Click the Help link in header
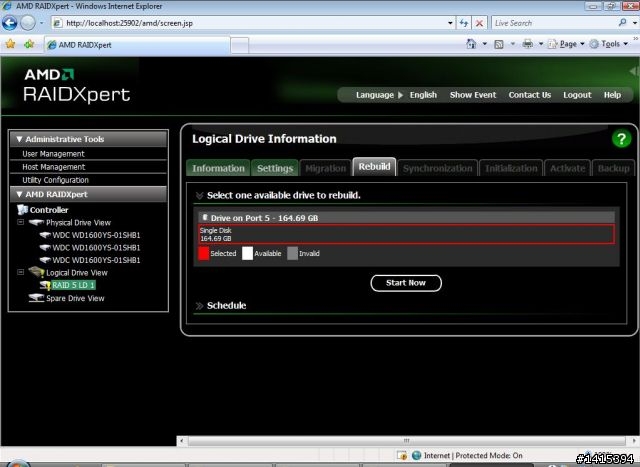Image resolution: width=640 pixels, height=467 pixels. coord(612,95)
